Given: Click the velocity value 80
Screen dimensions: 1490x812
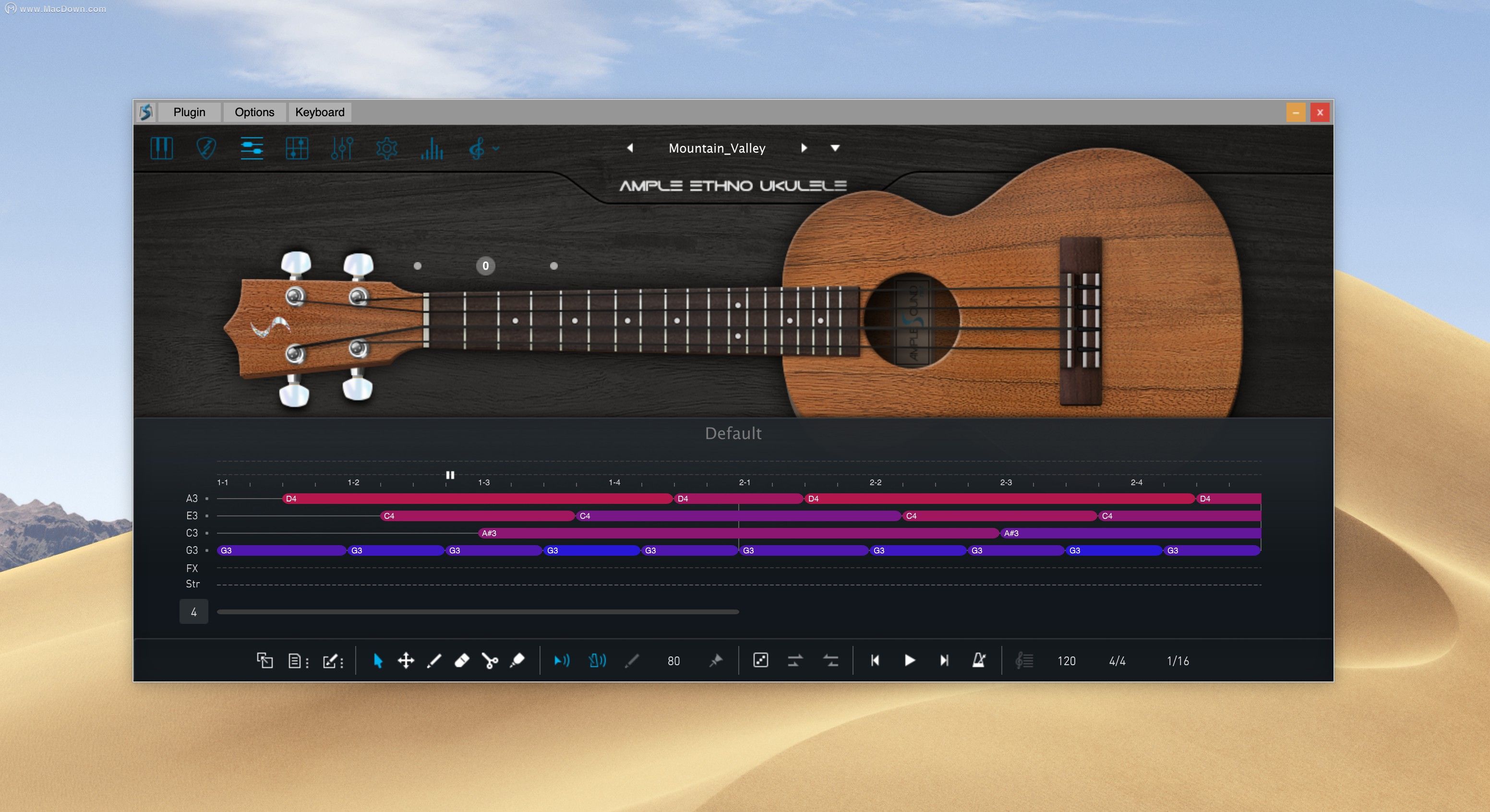Looking at the screenshot, I should 673,661.
